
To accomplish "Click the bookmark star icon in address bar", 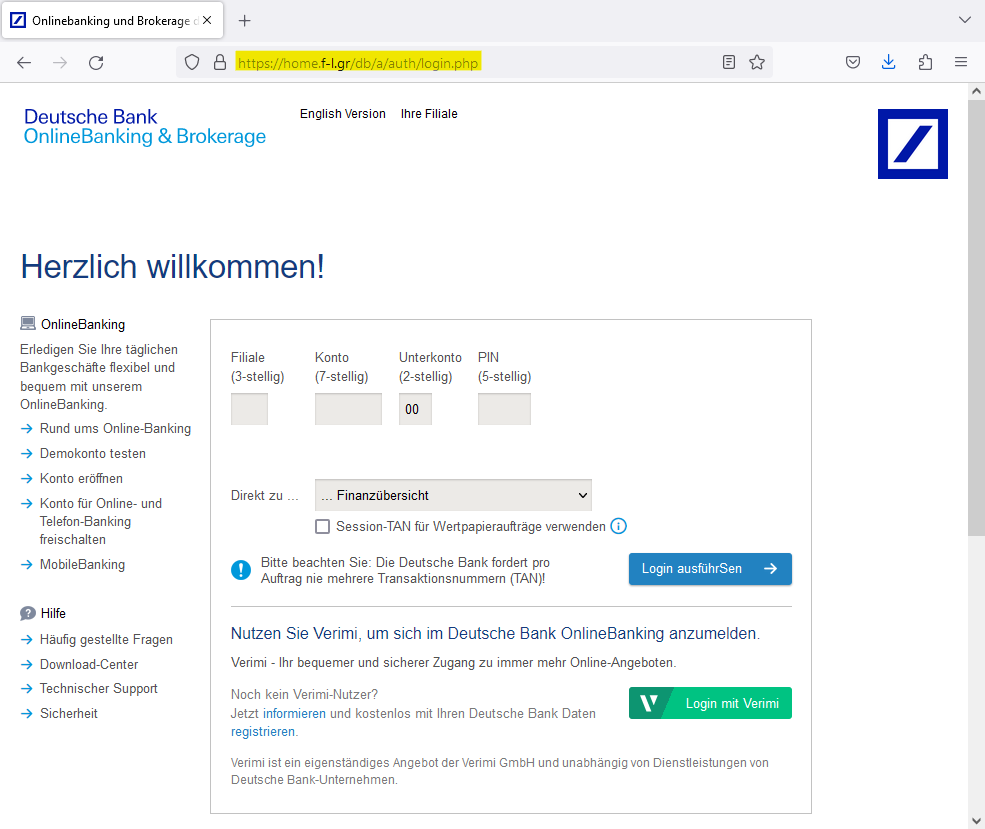I will pos(757,62).
